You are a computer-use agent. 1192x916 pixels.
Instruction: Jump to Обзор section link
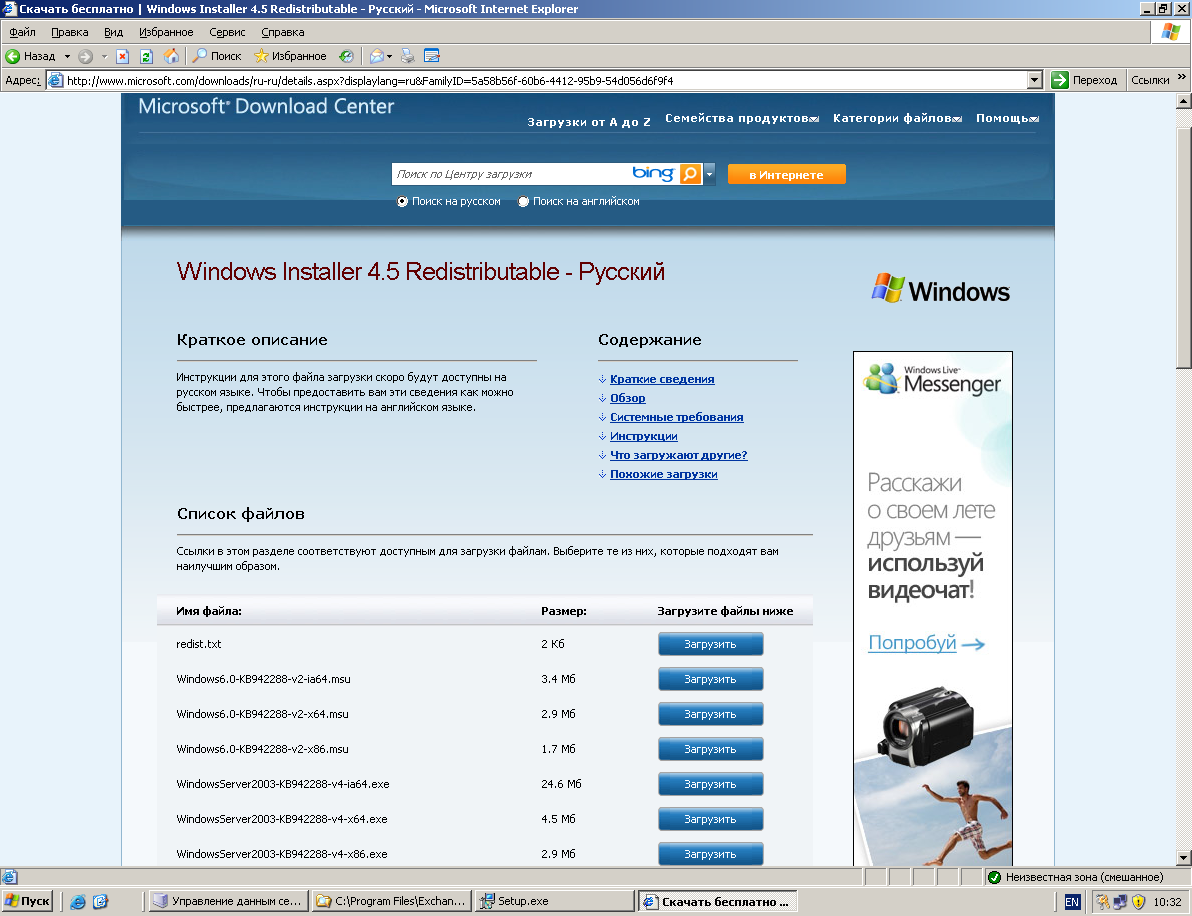(x=628, y=398)
